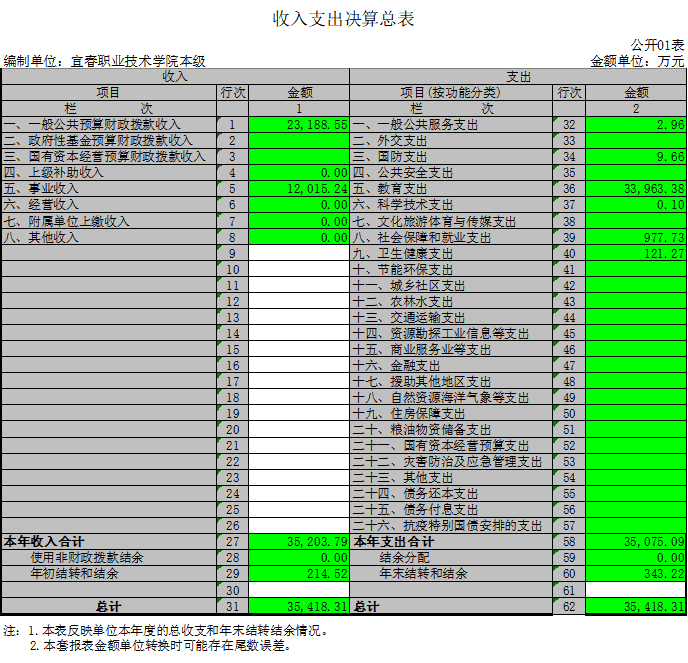Click the 一般公共服务支出 amount 2.96
688x663 pixels.
point(636,125)
